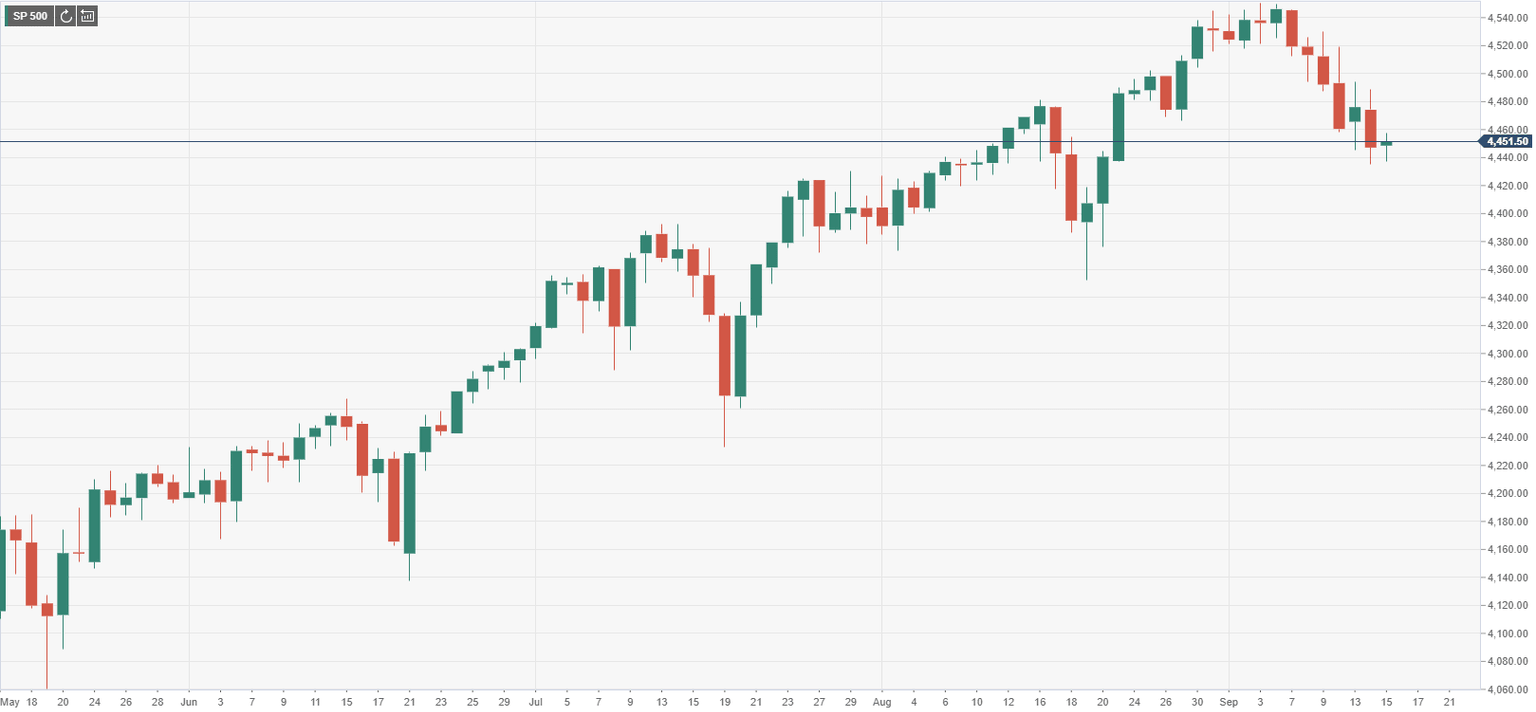Click the tall green candle at June 21
The width and height of the screenshot is (1536, 712).
409,503
